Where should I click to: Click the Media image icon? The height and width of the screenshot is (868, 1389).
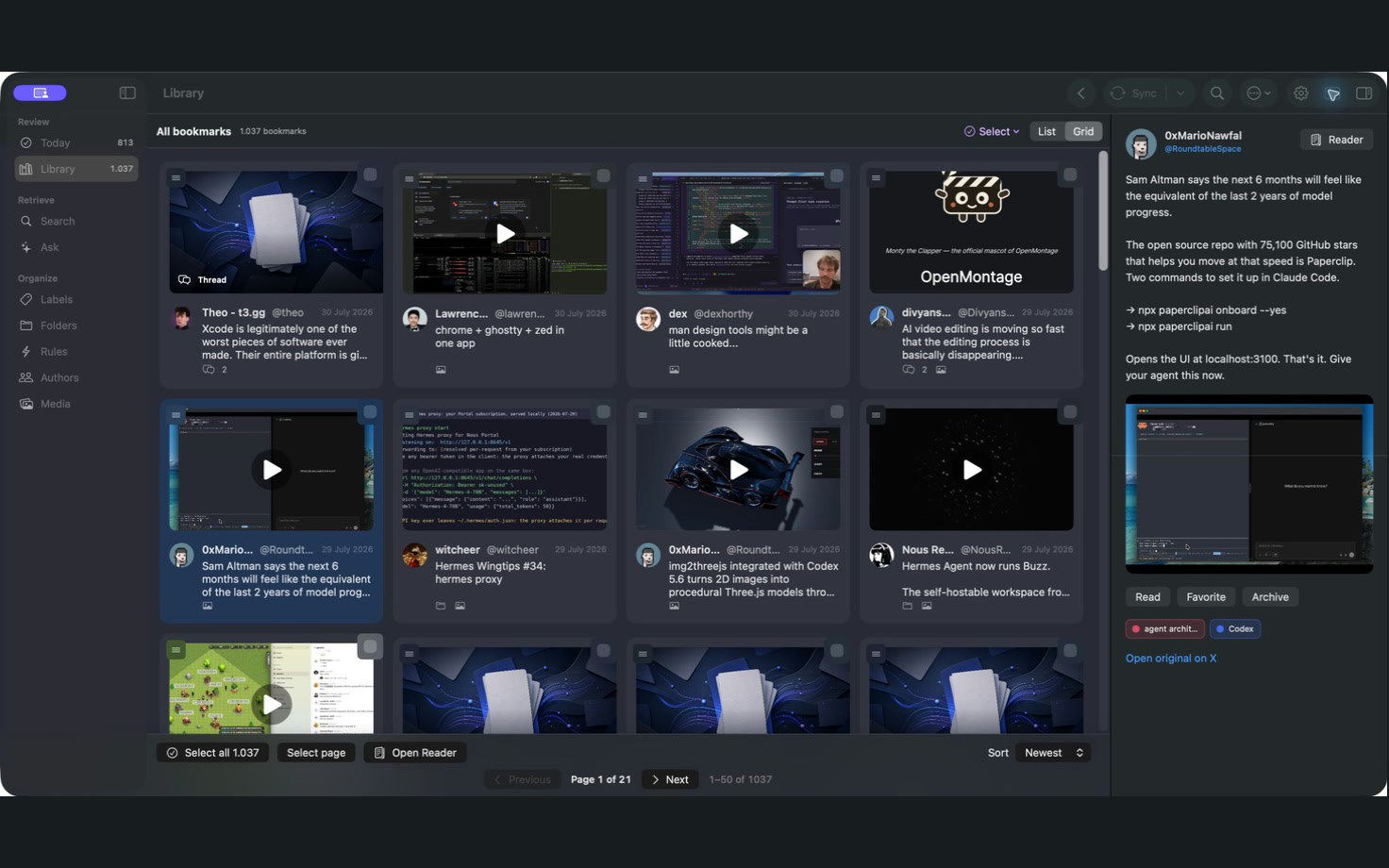click(x=26, y=404)
